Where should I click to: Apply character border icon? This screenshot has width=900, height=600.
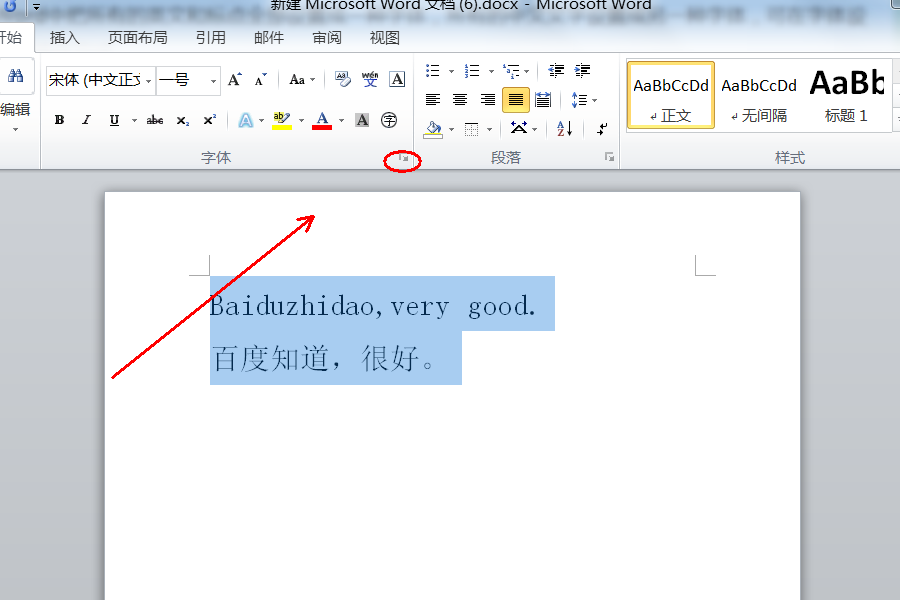397,79
